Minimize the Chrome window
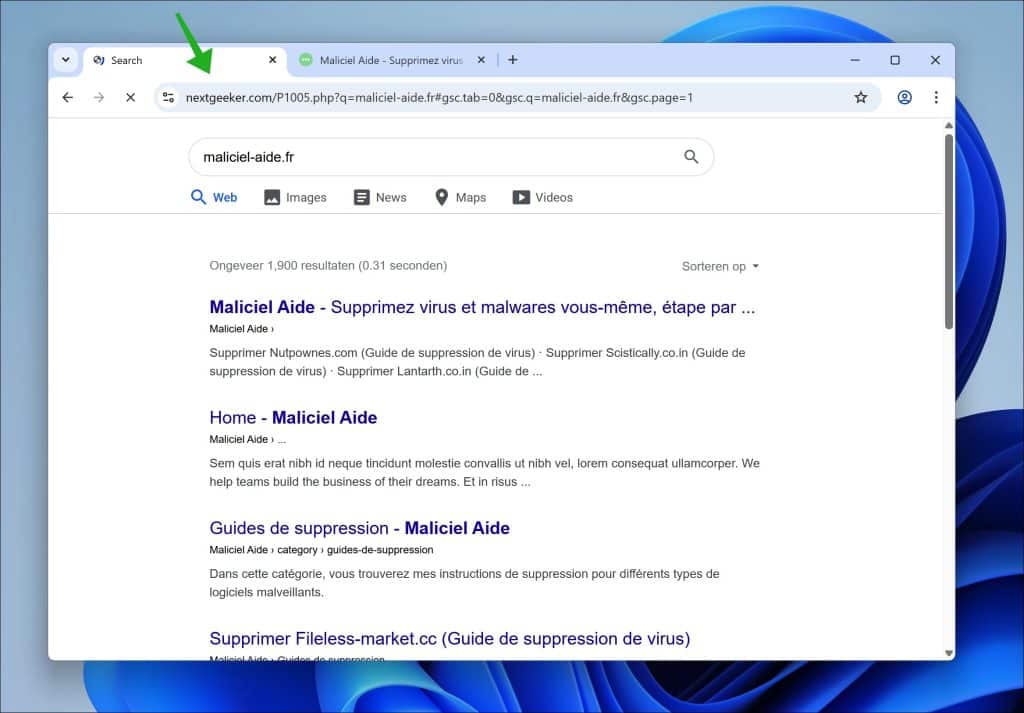The width and height of the screenshot is (1024, 713). (x=855, y=60)
